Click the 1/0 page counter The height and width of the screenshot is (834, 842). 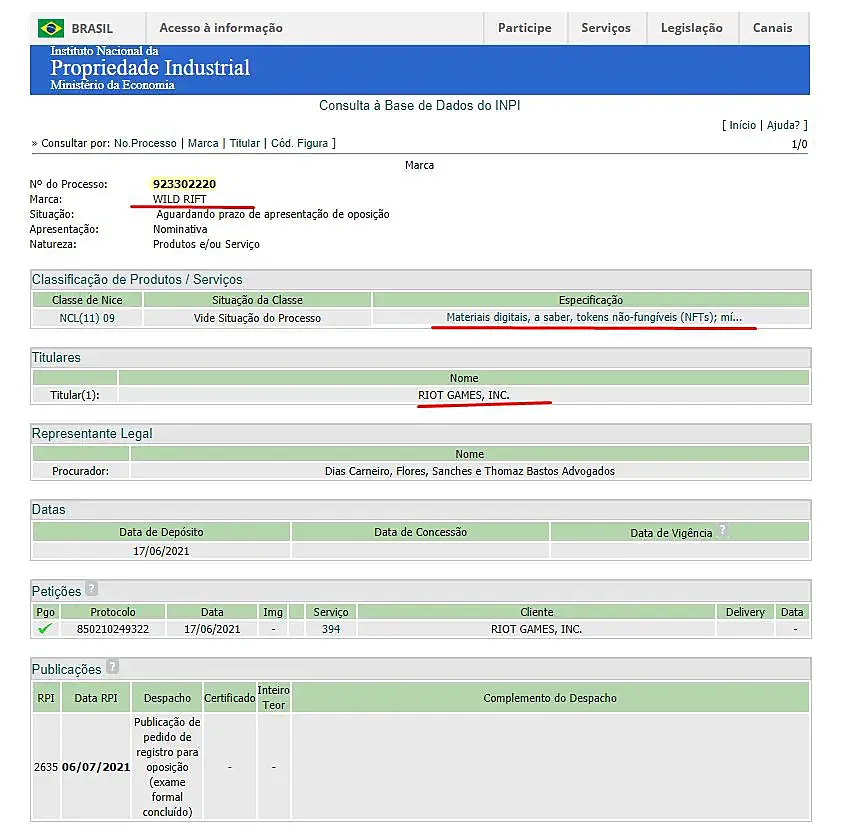coord(799,144)
